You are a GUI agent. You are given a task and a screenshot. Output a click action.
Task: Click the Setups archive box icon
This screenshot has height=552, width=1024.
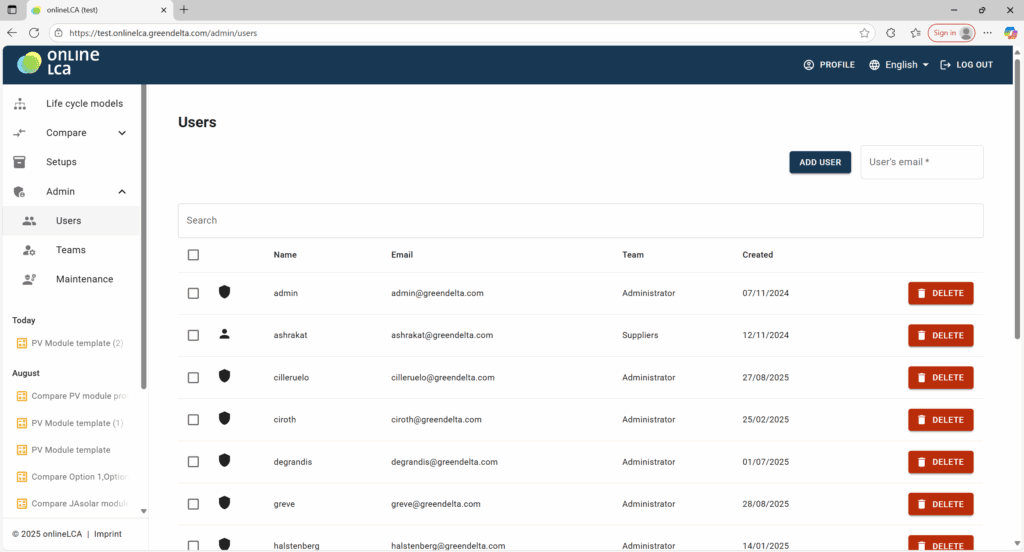coord(20,162)
